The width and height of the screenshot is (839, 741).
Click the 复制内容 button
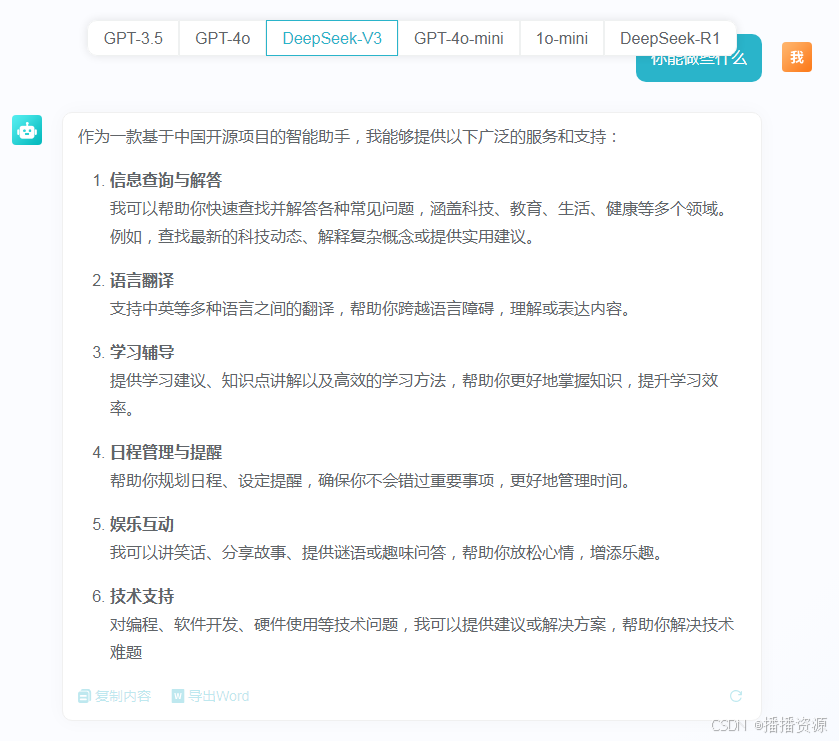pyautogui.click(x=115, y=696)
